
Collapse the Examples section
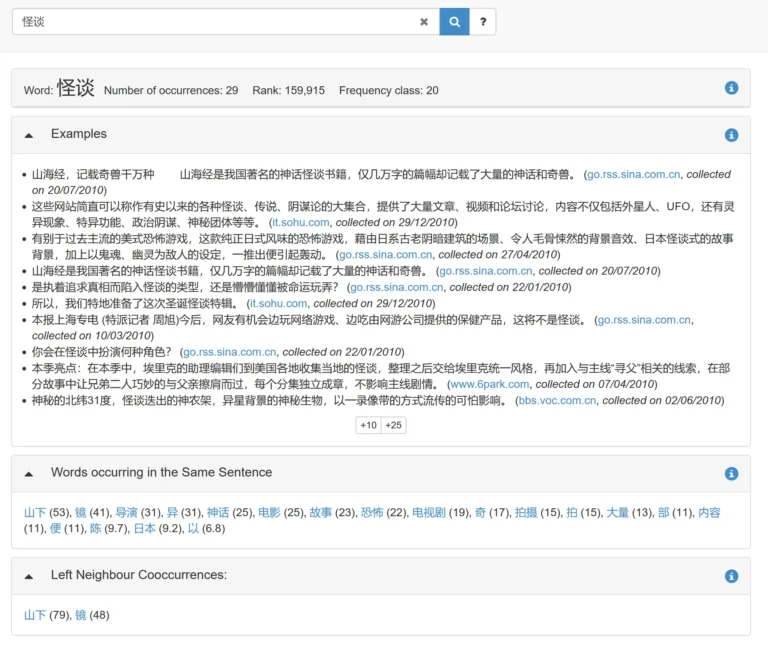(29, 135)
